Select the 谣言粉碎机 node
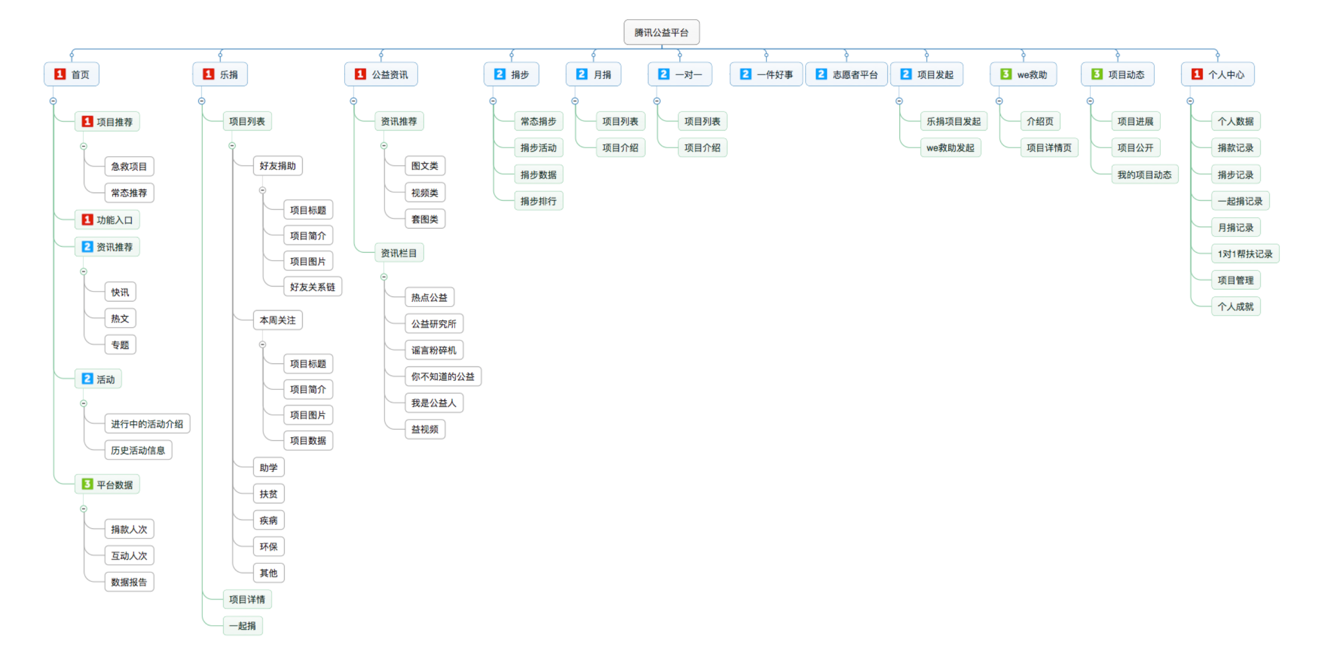1330x666 pixels. (434, 350)
